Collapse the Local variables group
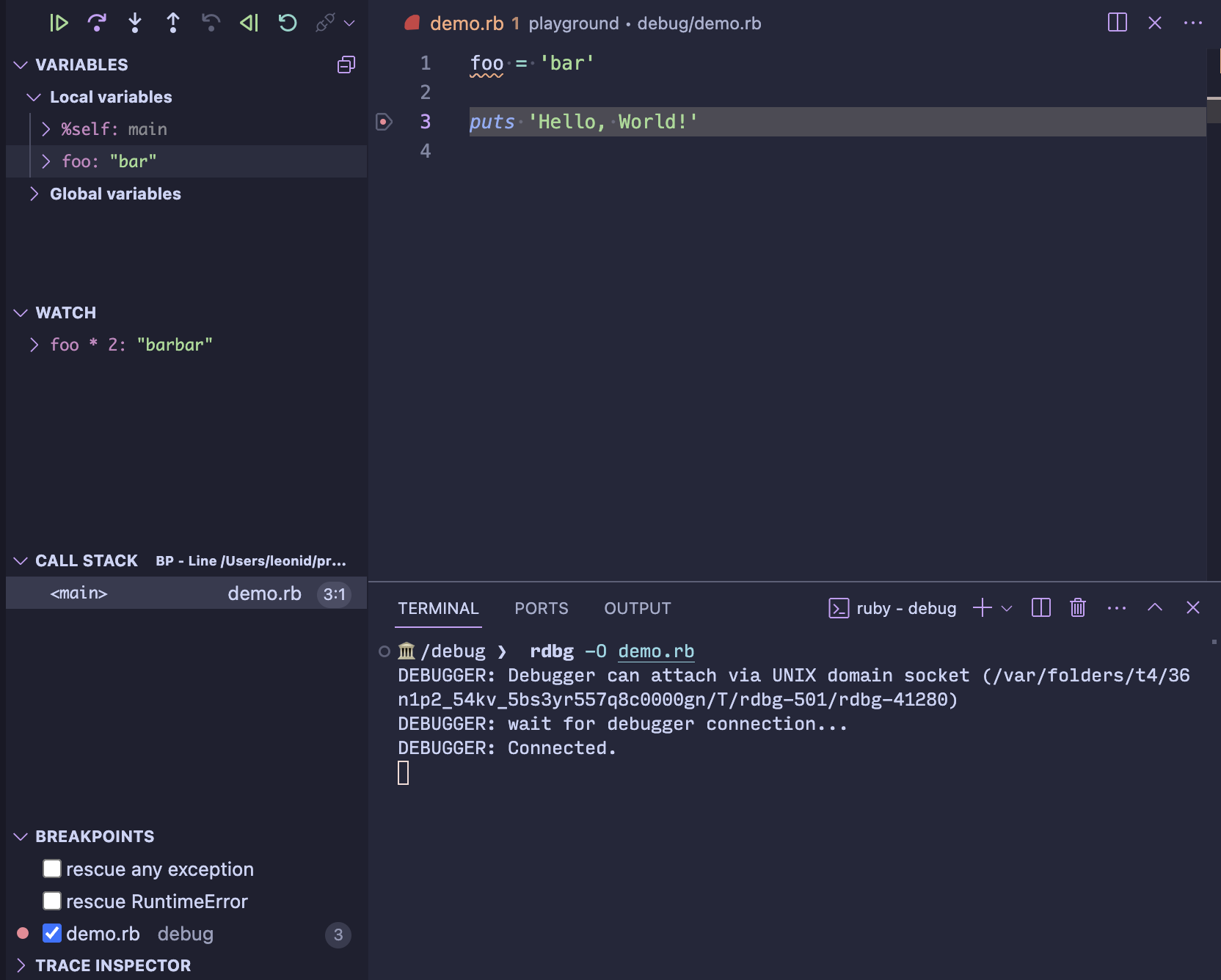 [34, 97]
